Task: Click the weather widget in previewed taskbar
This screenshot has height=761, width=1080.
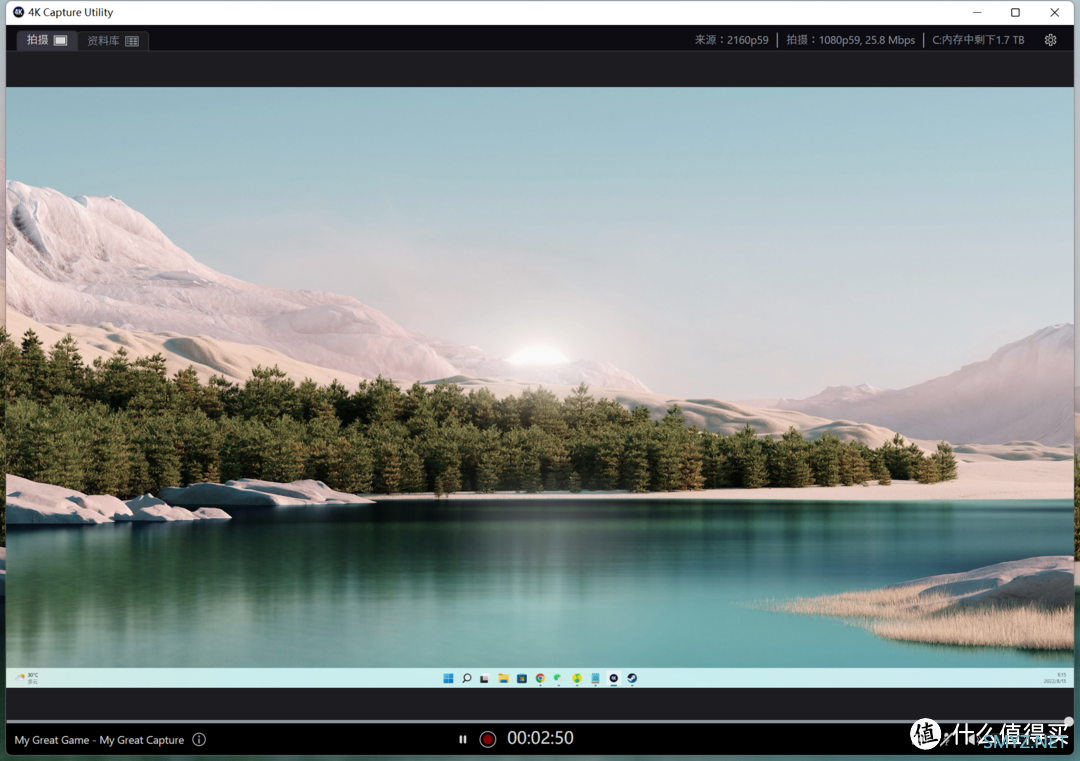Action: pos(27,678)
